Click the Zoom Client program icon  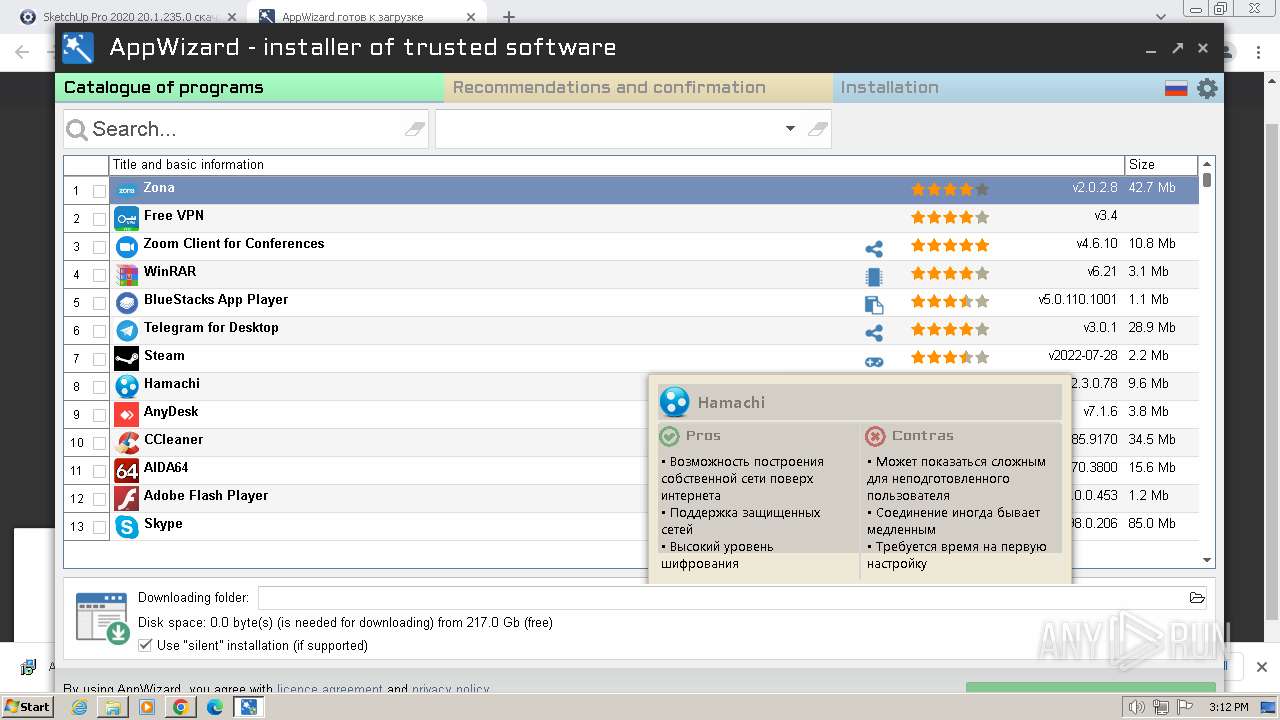126,246
